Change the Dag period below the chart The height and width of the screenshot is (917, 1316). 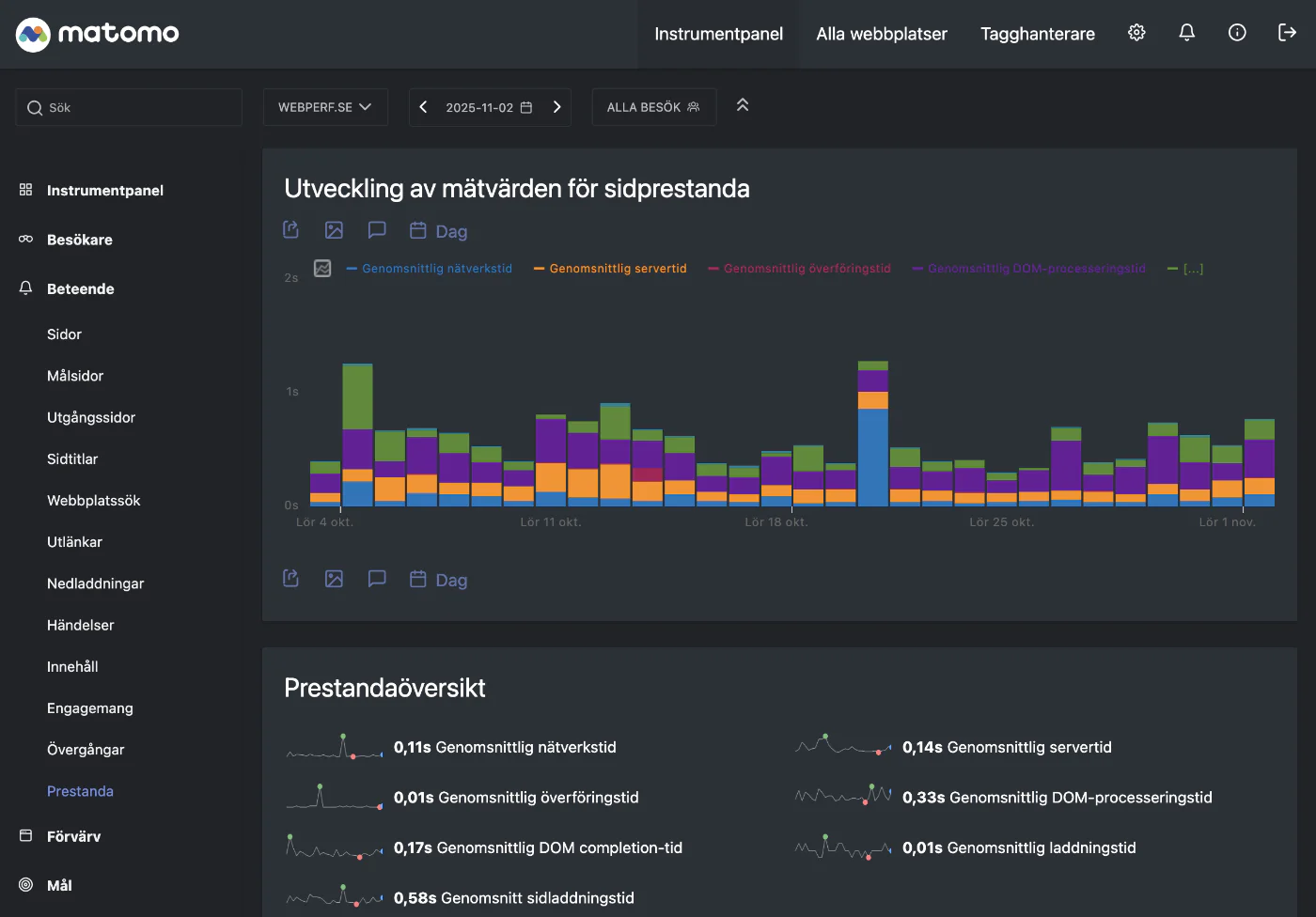tap(439, 580)
